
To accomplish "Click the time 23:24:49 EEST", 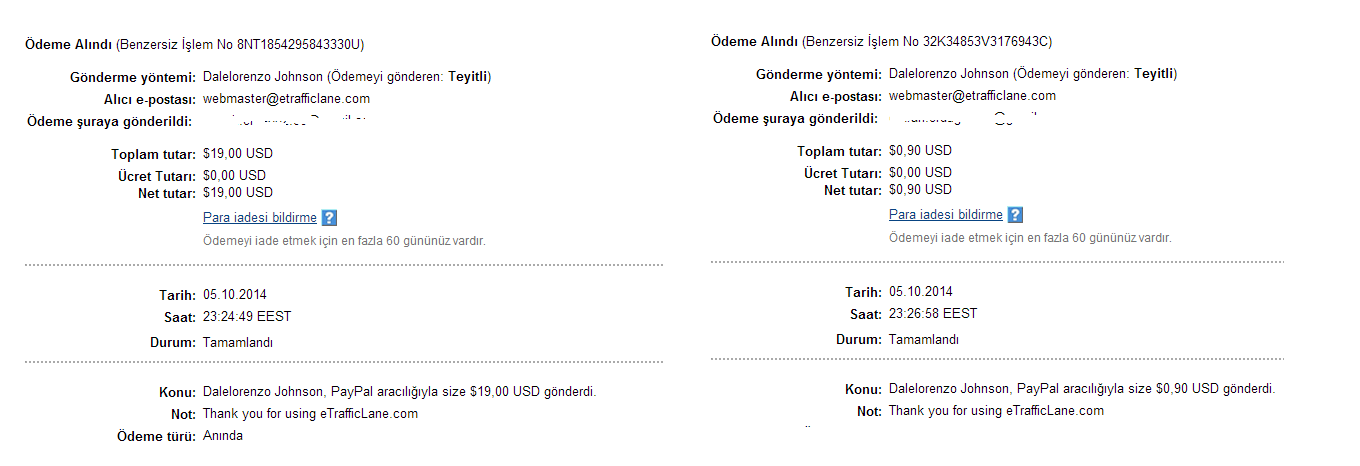I will click(x=247, y=317).
